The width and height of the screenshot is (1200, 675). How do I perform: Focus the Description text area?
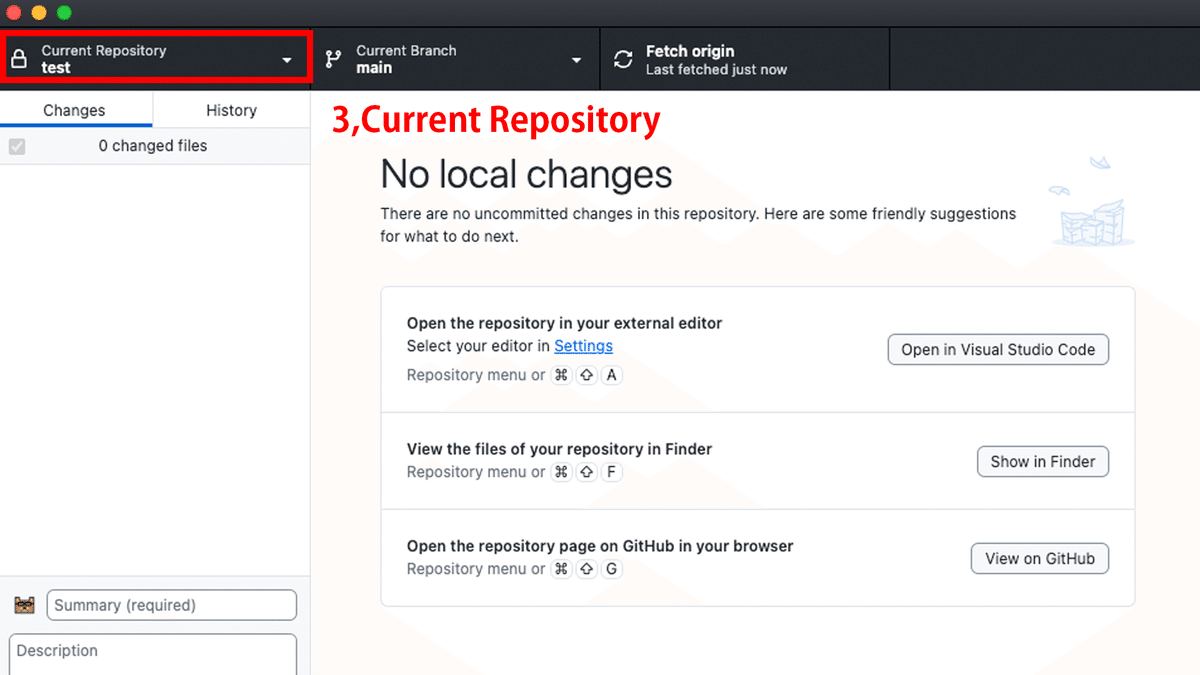pyautogui.click(x=153, y=654)
